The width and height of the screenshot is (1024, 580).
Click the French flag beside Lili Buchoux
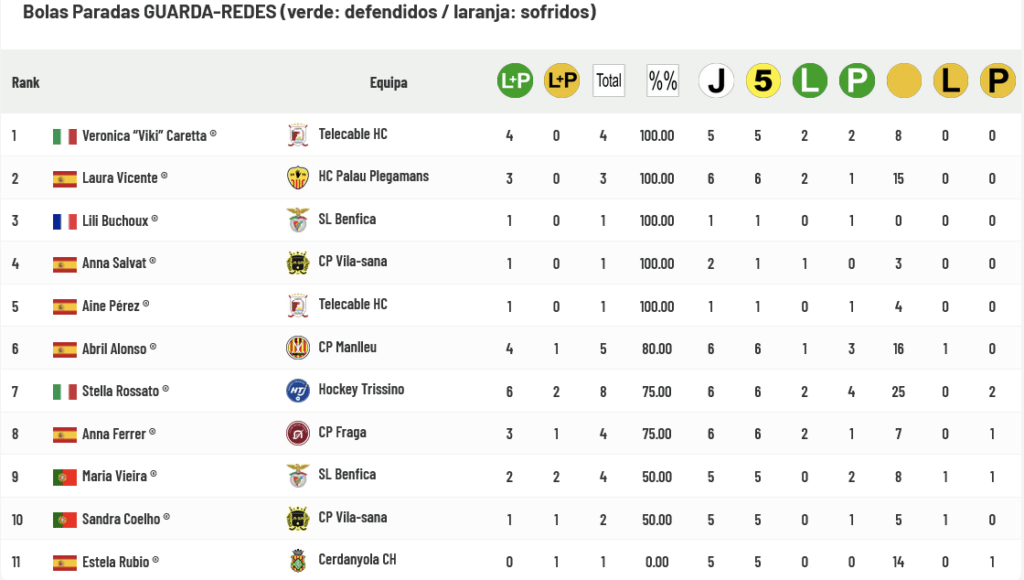click(x=65, y=221)
